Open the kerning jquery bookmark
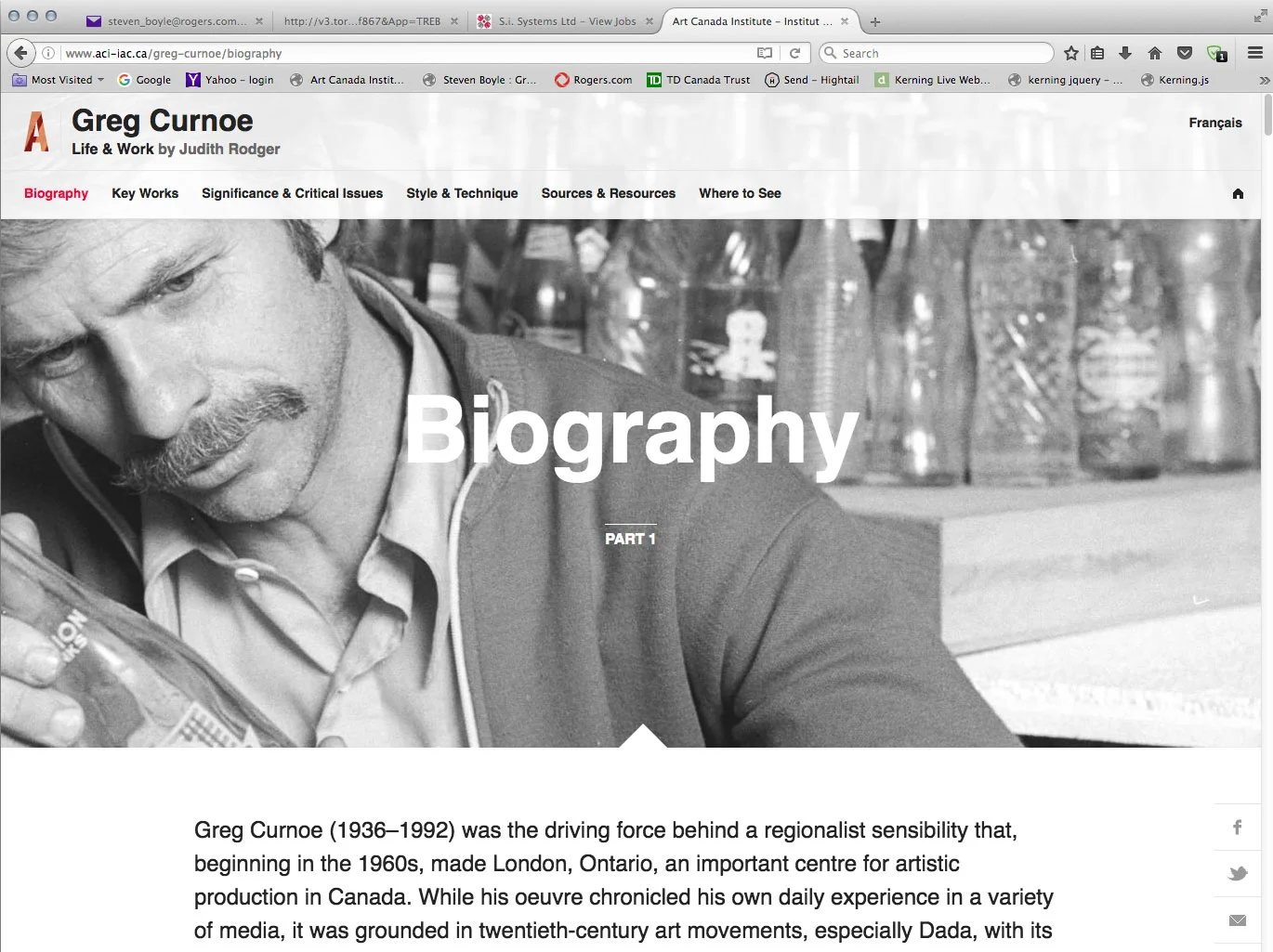Image resolution: width=1273 pixels, height=952 pixels. point(1066,80)
